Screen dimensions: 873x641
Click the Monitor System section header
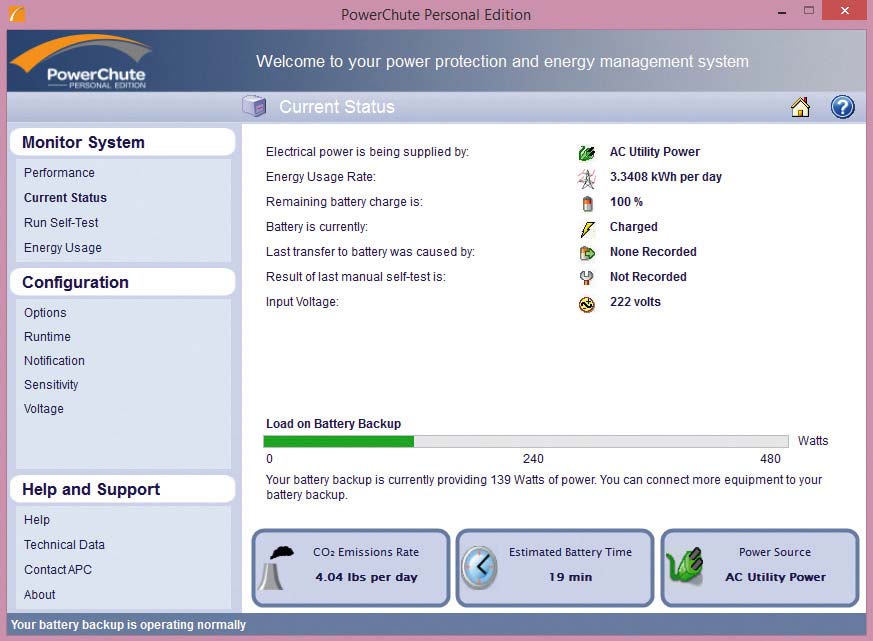[122, 142]
